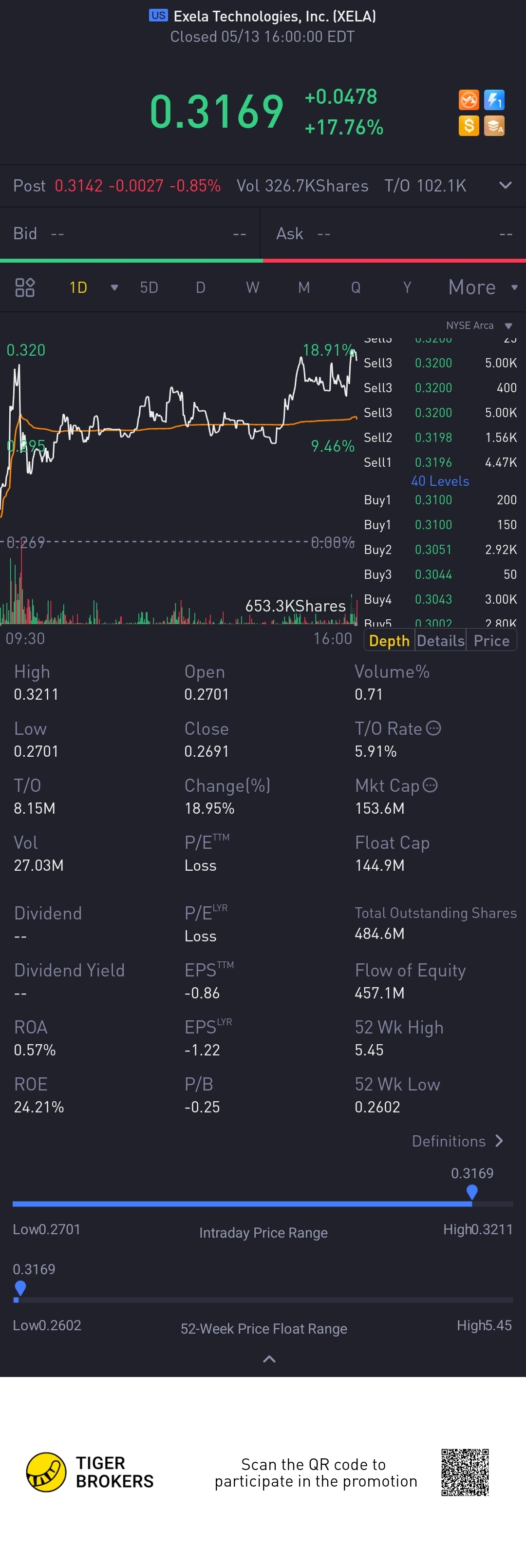526x1568 pixels.
Task: Select Buy4 0.3043 order row
Action: point(440,599)
